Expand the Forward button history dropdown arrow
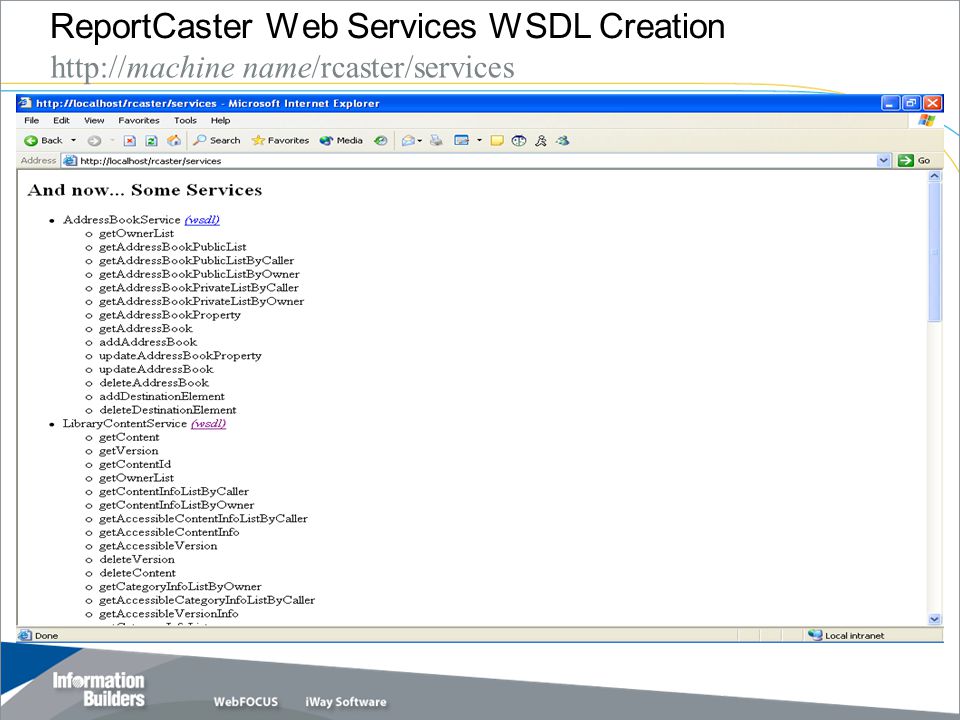This screenshot has height=720, width=960. (112, 141)
